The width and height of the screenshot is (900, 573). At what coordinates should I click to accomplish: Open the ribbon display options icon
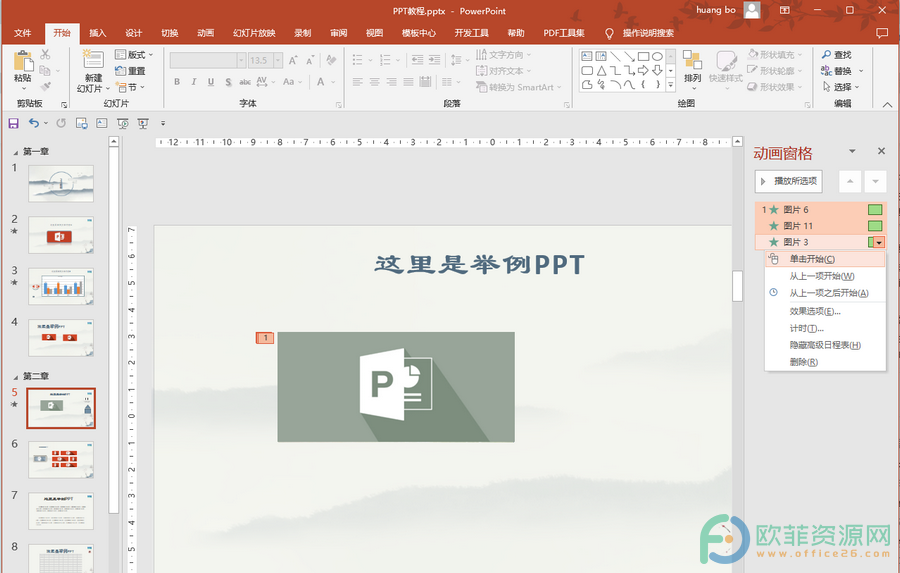point(784,10)
